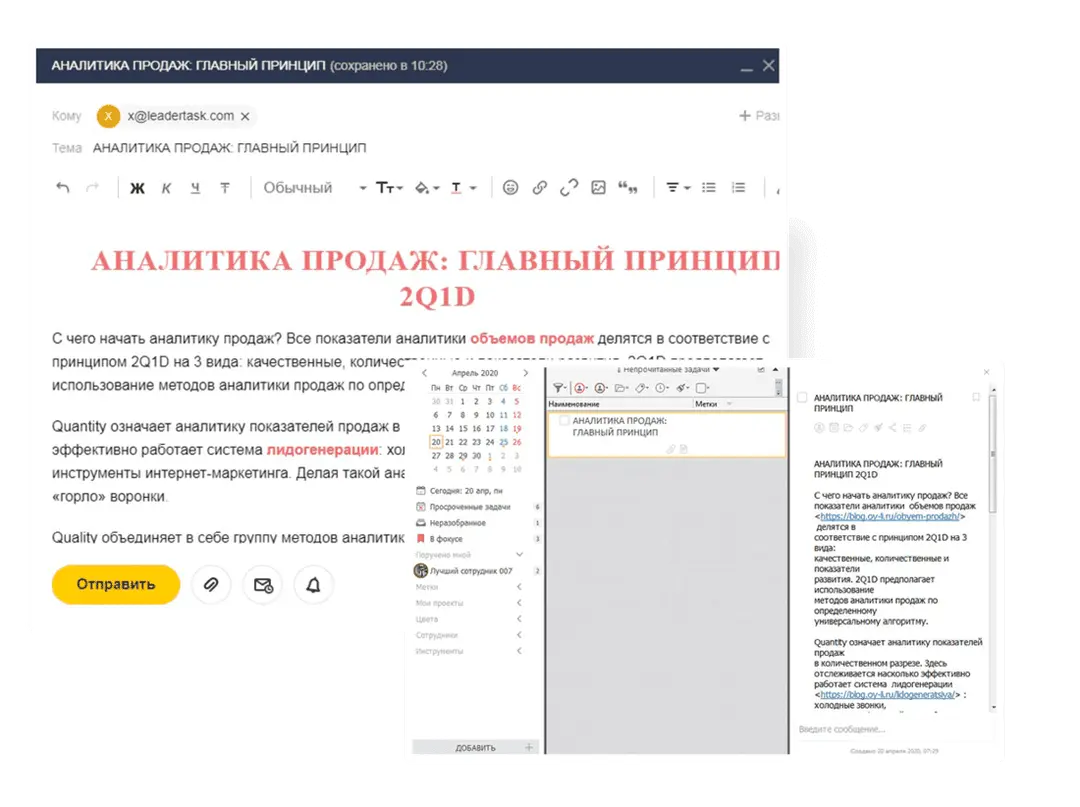Undo the last edit in the email
The width and height of the screenshot is (1080, 807).
[x=63, y=188]
